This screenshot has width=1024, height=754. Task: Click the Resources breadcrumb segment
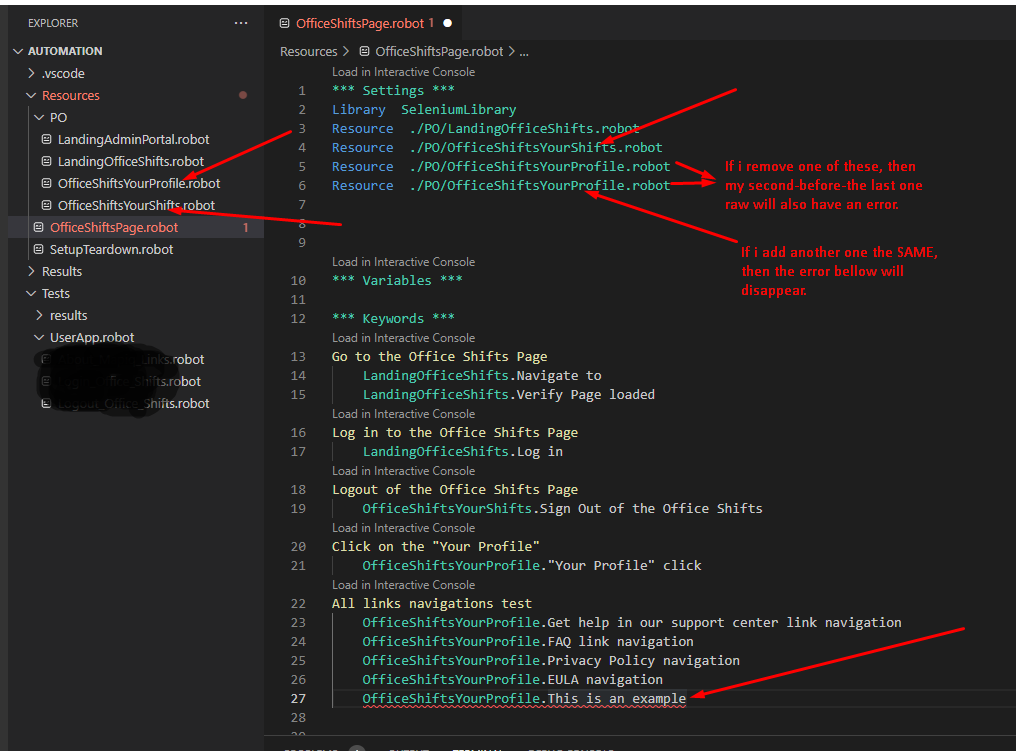tap(308, 52)
